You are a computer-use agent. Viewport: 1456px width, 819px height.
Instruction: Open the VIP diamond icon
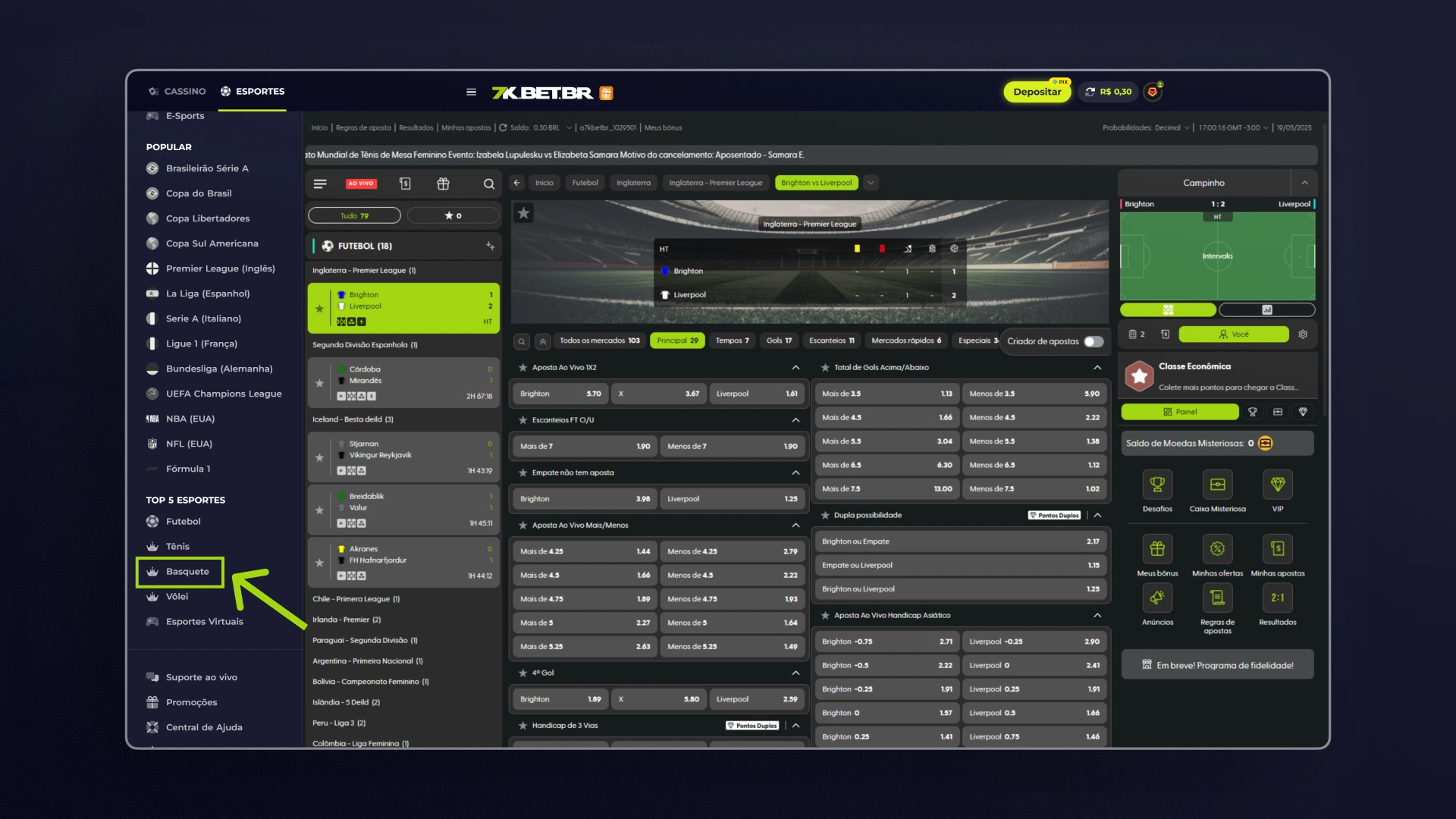click(x=1278, y=485)
